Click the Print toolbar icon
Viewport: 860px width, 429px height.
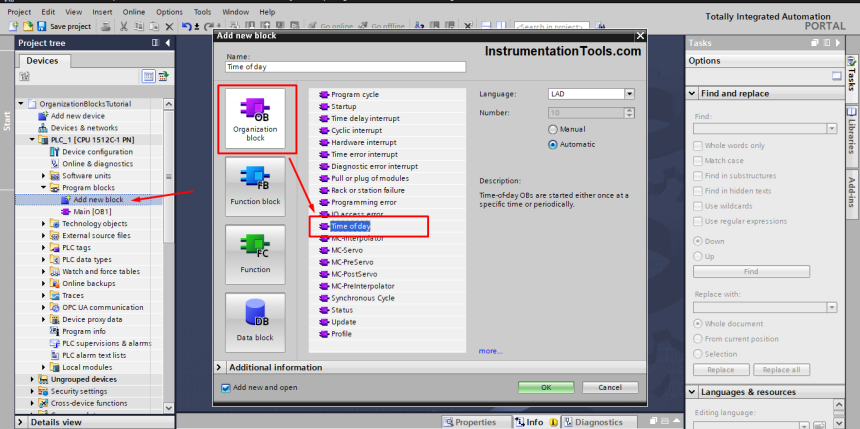click(x=106, y=26)
